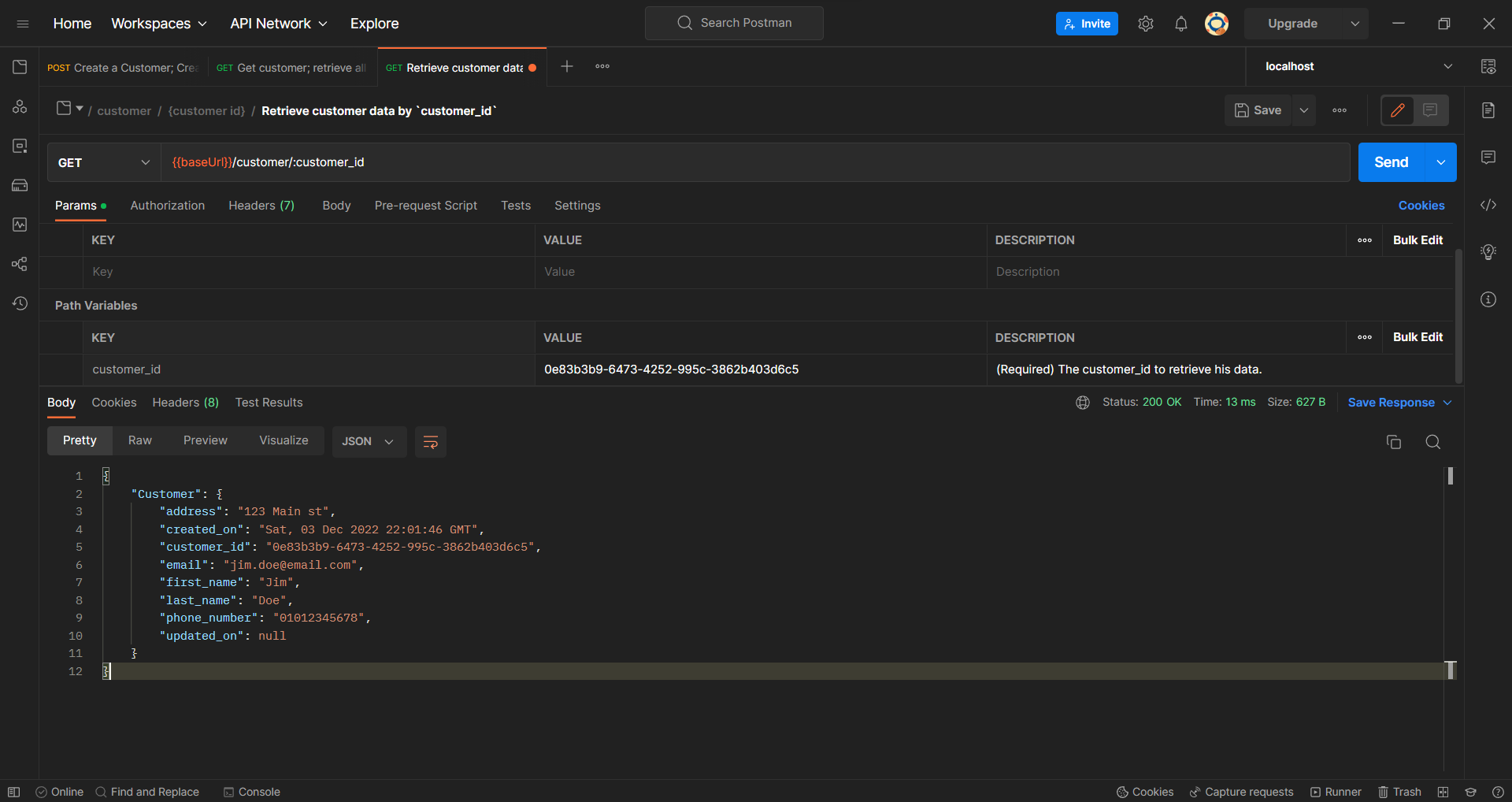Click the Save button
Viewport: 1512px width, 802px height.
(x=1258, y=110)
